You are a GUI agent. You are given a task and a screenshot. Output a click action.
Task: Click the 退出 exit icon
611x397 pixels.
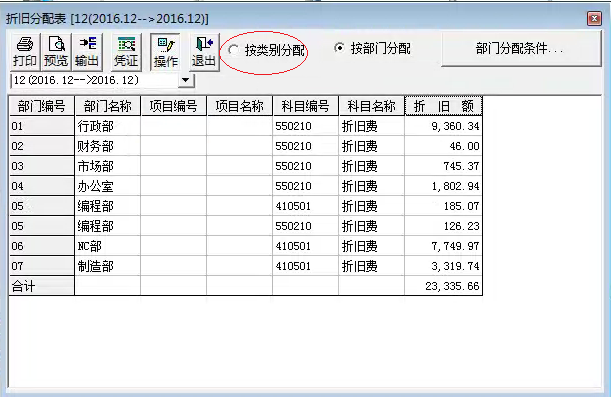[x=204, y=52]
